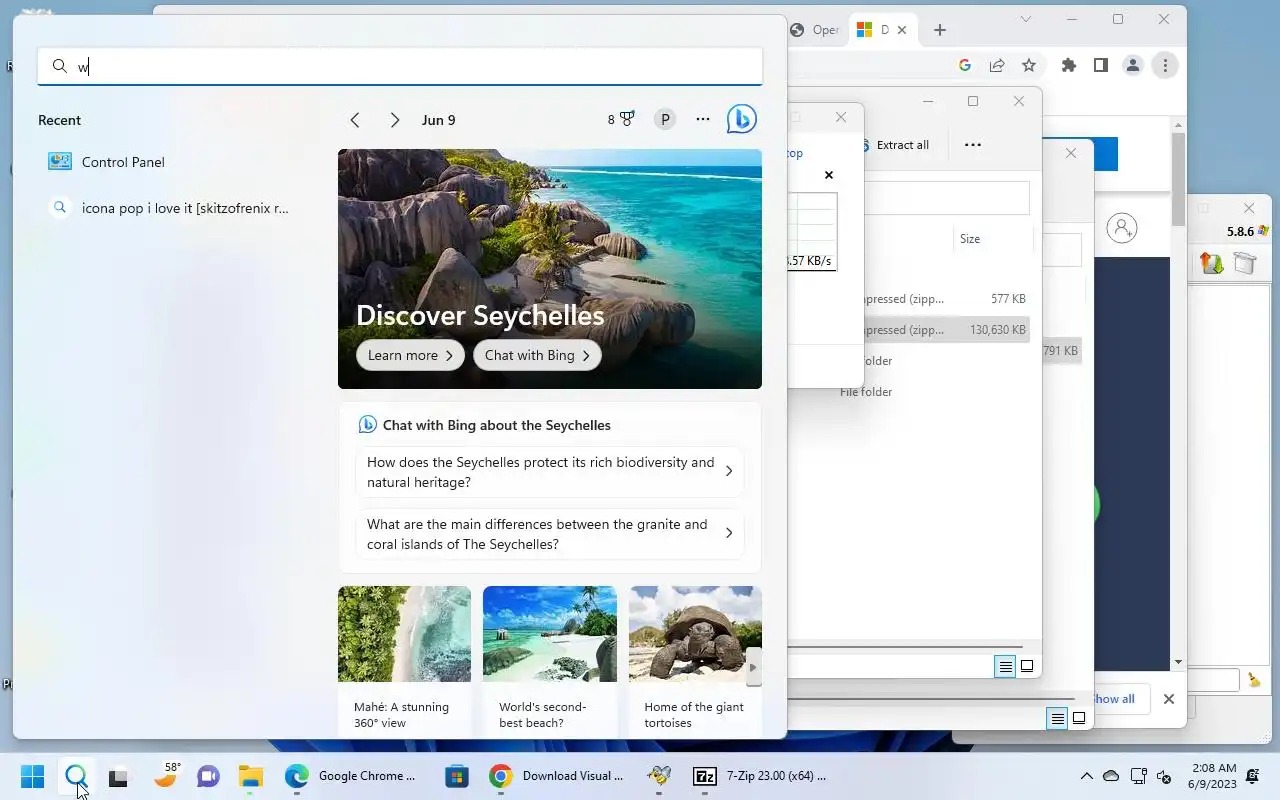This screenshot has height=800, width=1280.
Task: Open Microsoft Store from the taskbar
Action: click(457, 776)
